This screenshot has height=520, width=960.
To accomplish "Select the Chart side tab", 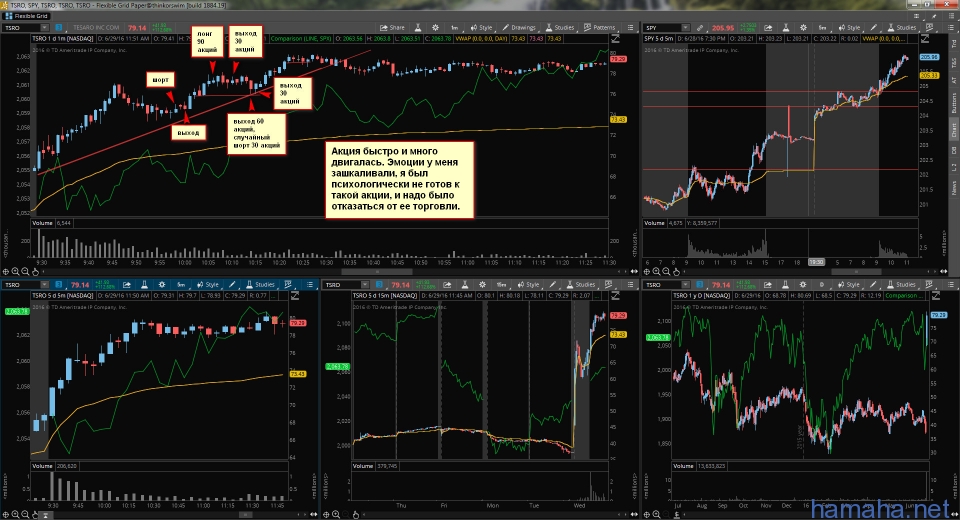I will pyautogui.click(x=954, y=129).
